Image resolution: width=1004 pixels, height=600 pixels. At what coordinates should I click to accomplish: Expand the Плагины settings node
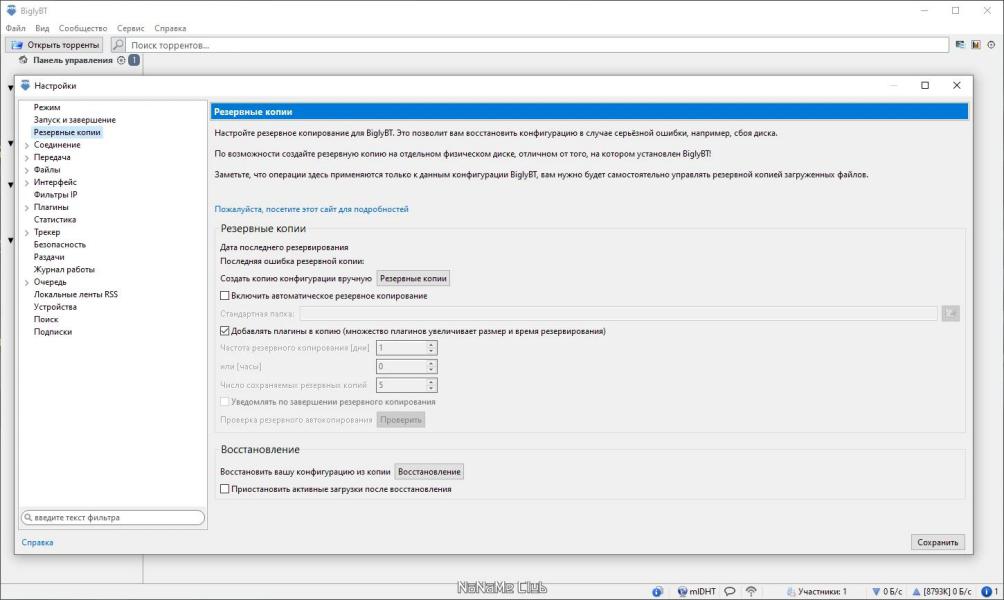click(27, 207)
